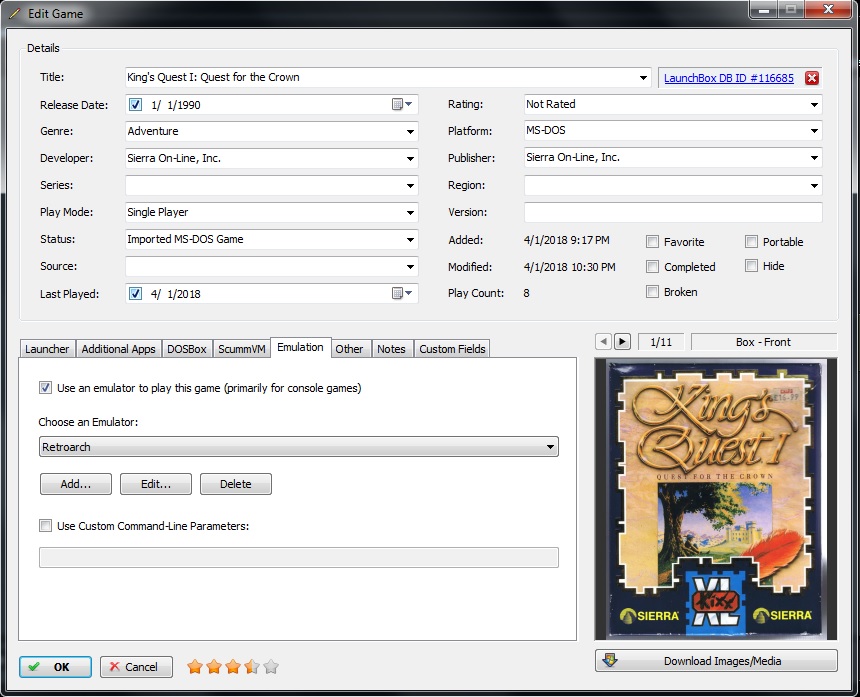Switch to the Other tab
The image size is (860, 697).
pyautogui.click(x=349, y=349)
